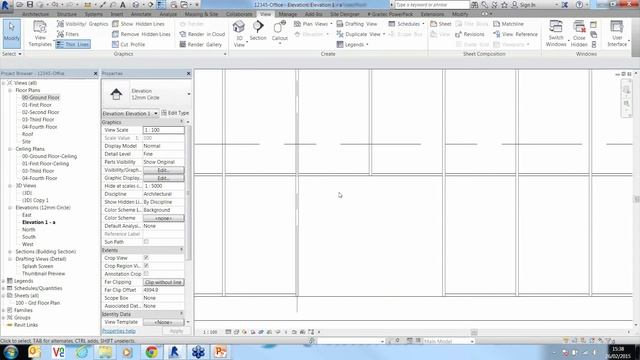The height and width of the screenshot is (360, 640).
Task: Open the User Interface dropdown
Action: pyautogui.click(x=617, y=33)
